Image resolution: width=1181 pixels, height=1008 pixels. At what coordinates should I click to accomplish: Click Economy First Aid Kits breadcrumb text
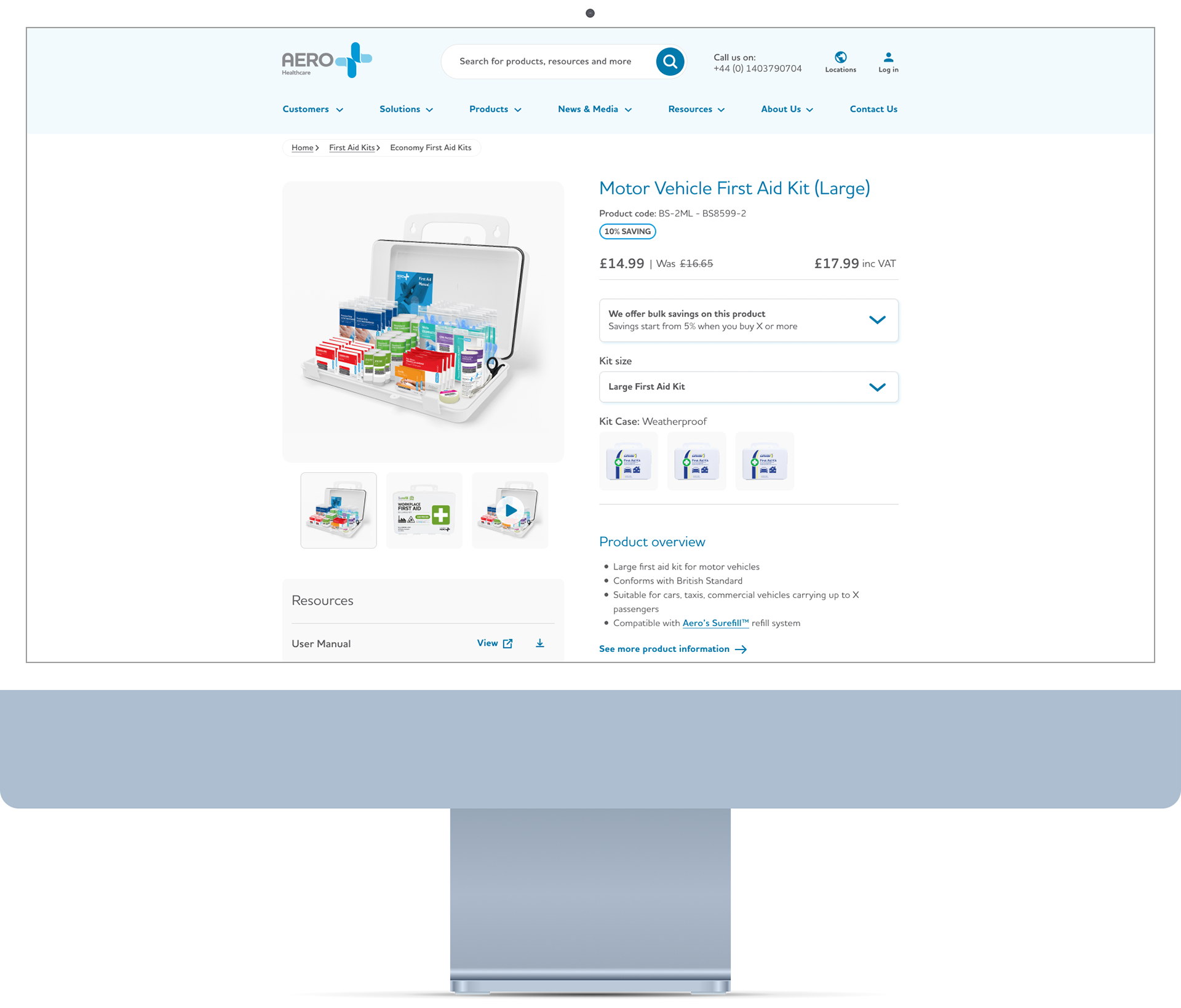click(x=431, y=148)
